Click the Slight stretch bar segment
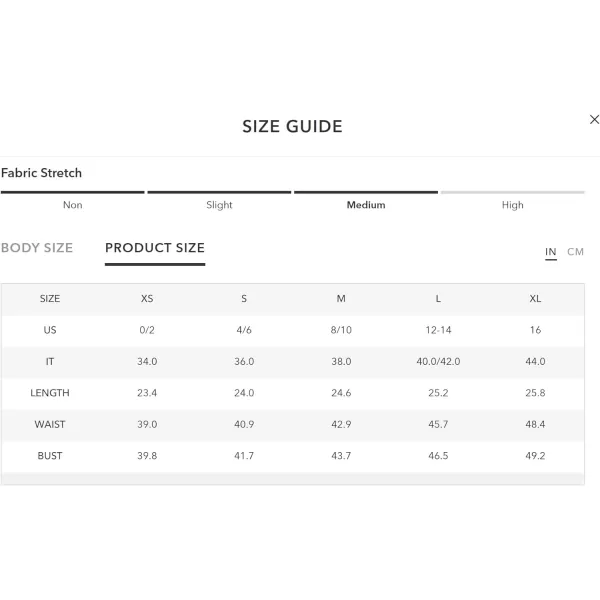 [219, 192]
